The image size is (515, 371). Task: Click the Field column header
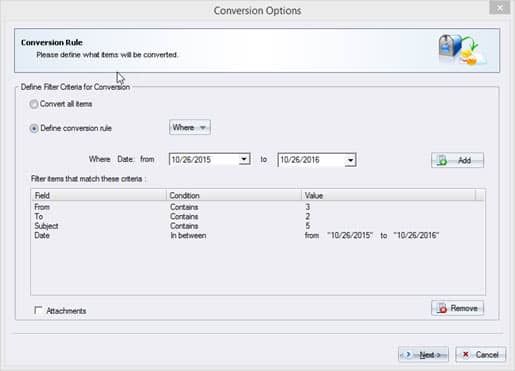[x=99, y=195]
